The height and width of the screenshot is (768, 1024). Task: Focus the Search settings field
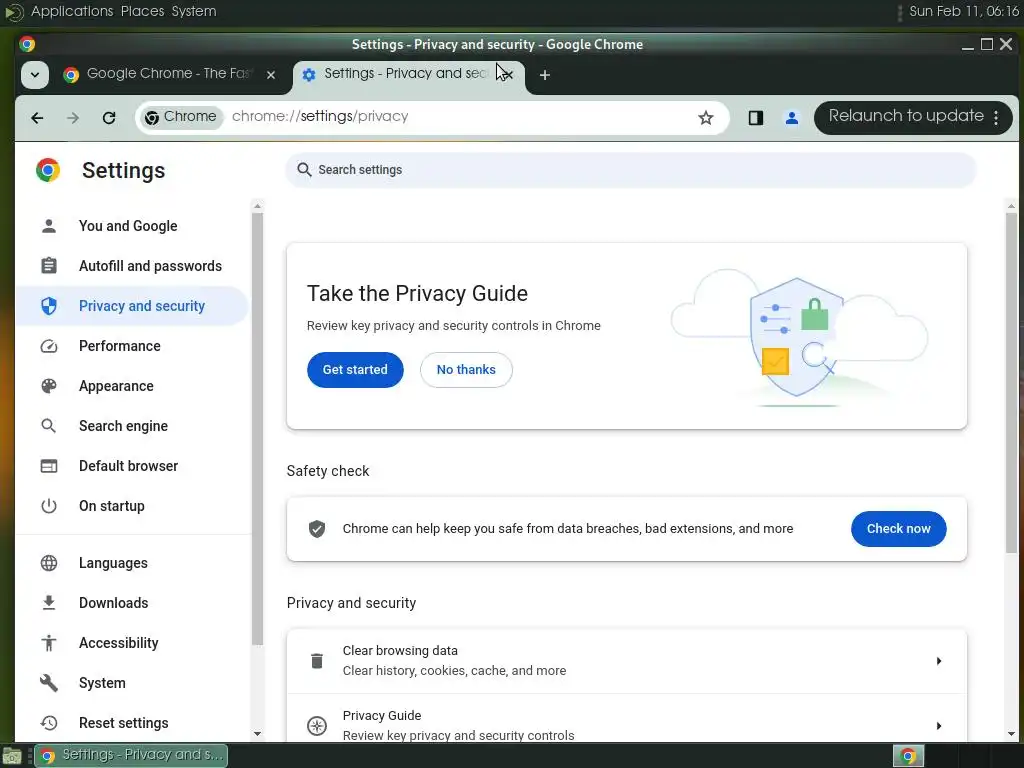pyautogui.click(x=631, y=170)
